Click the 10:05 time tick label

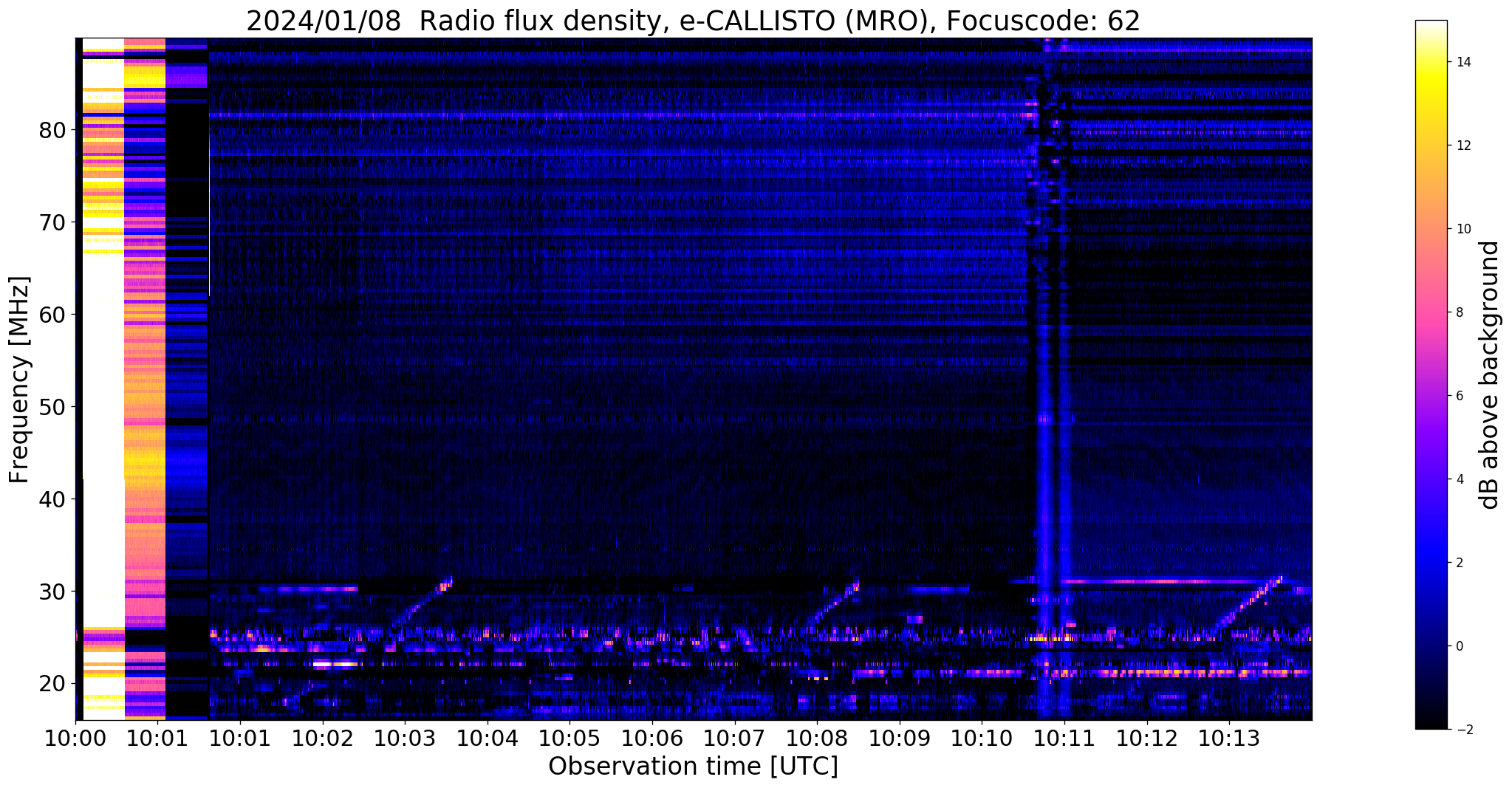point(569,738)
